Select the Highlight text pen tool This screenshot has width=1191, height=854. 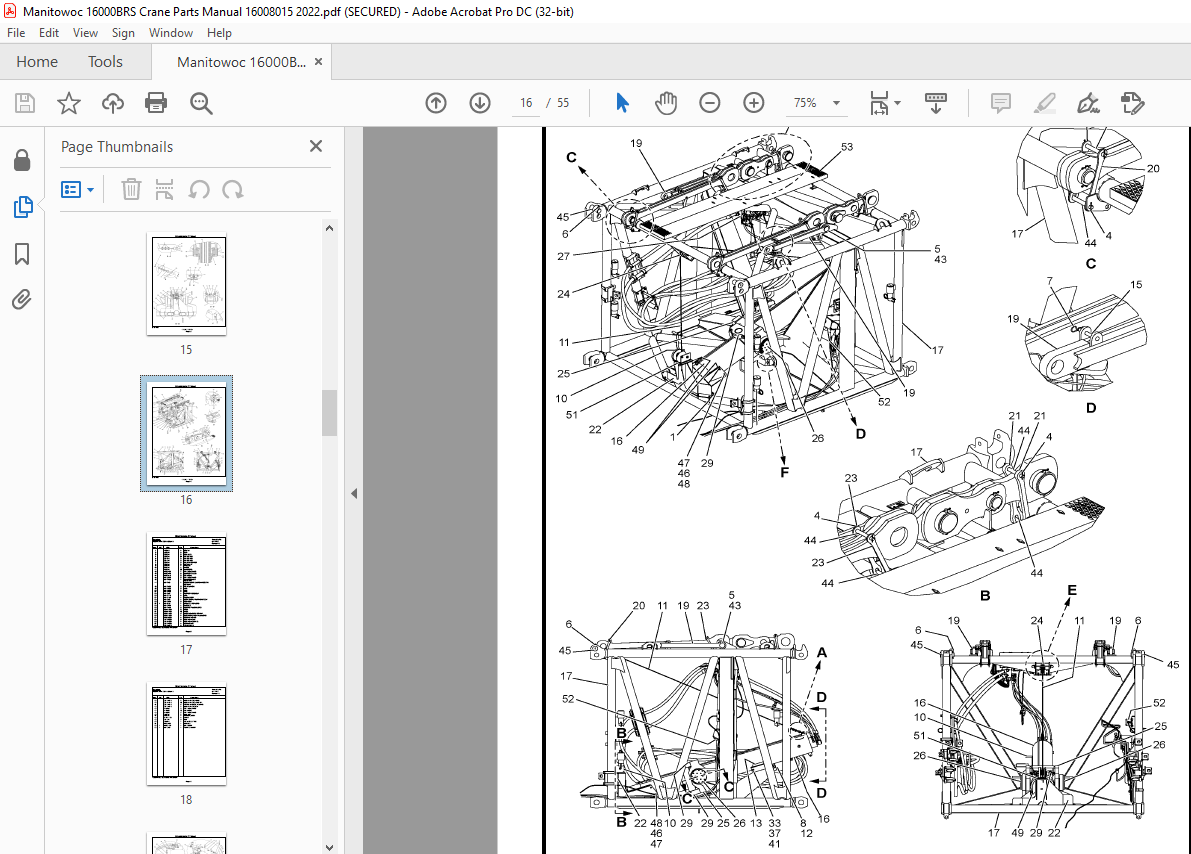tap(1045, 103)
